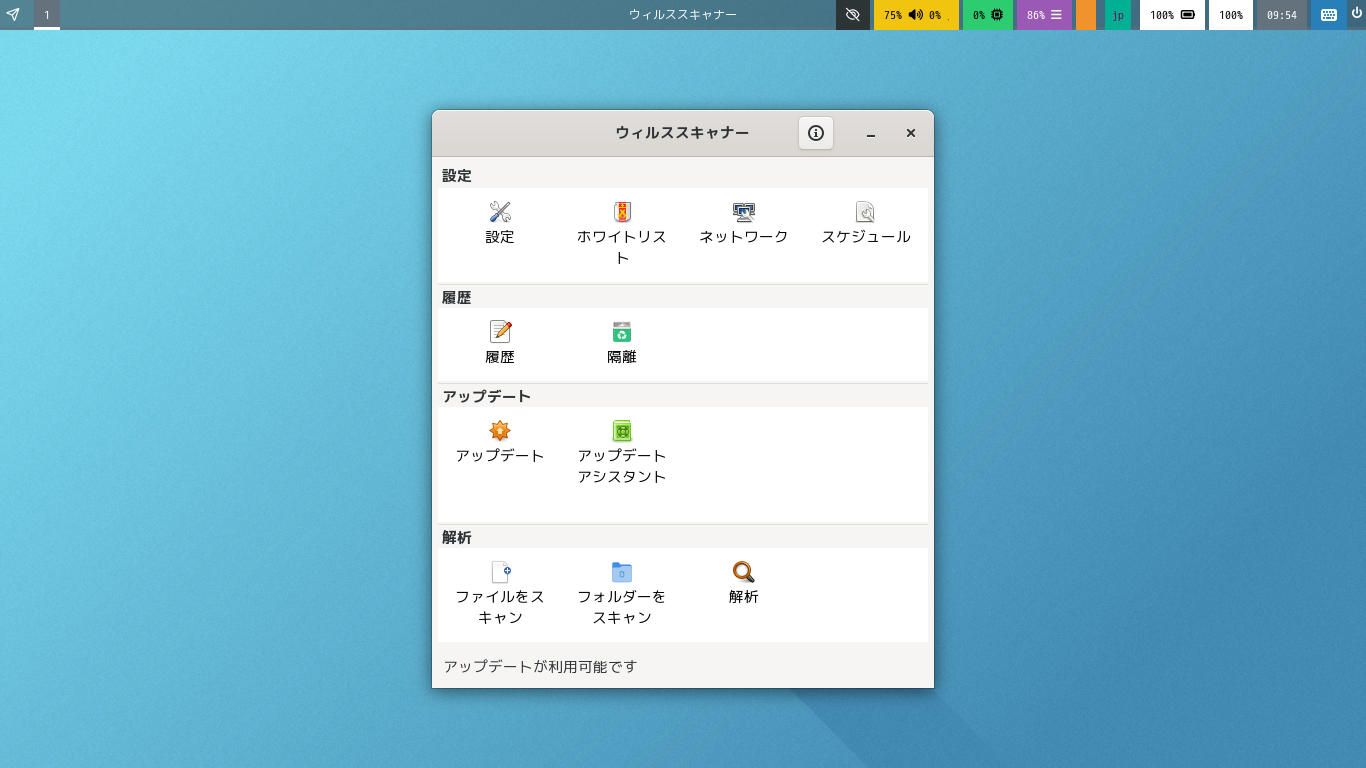Open the power menu icon
Screen dimensions: 1366x768
[1357, 14]
